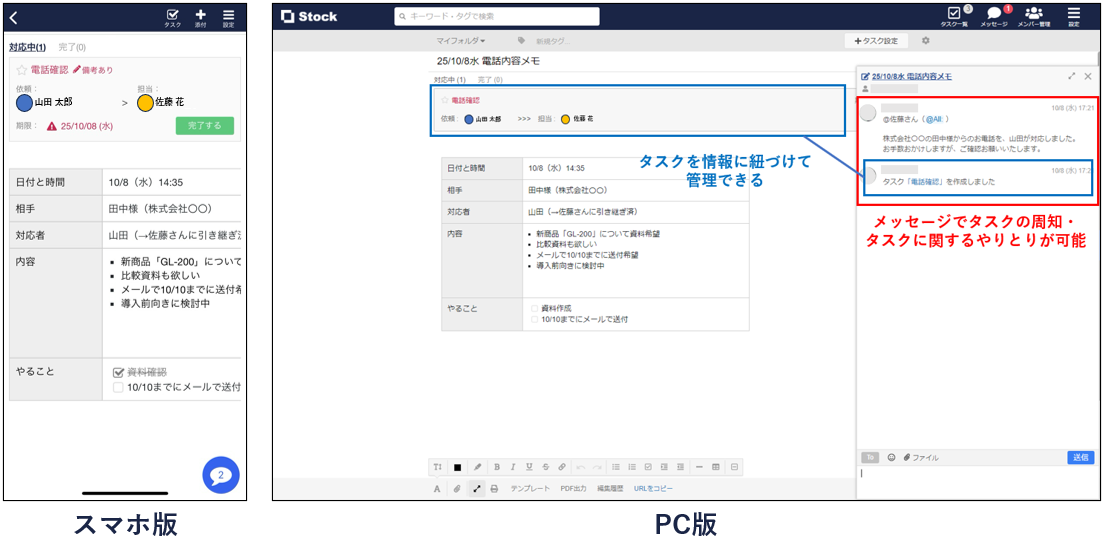Tap the 添付 plus icon on smartphone
The width and height of the screenshot is (1106, 555).
[x=201, y=18]
